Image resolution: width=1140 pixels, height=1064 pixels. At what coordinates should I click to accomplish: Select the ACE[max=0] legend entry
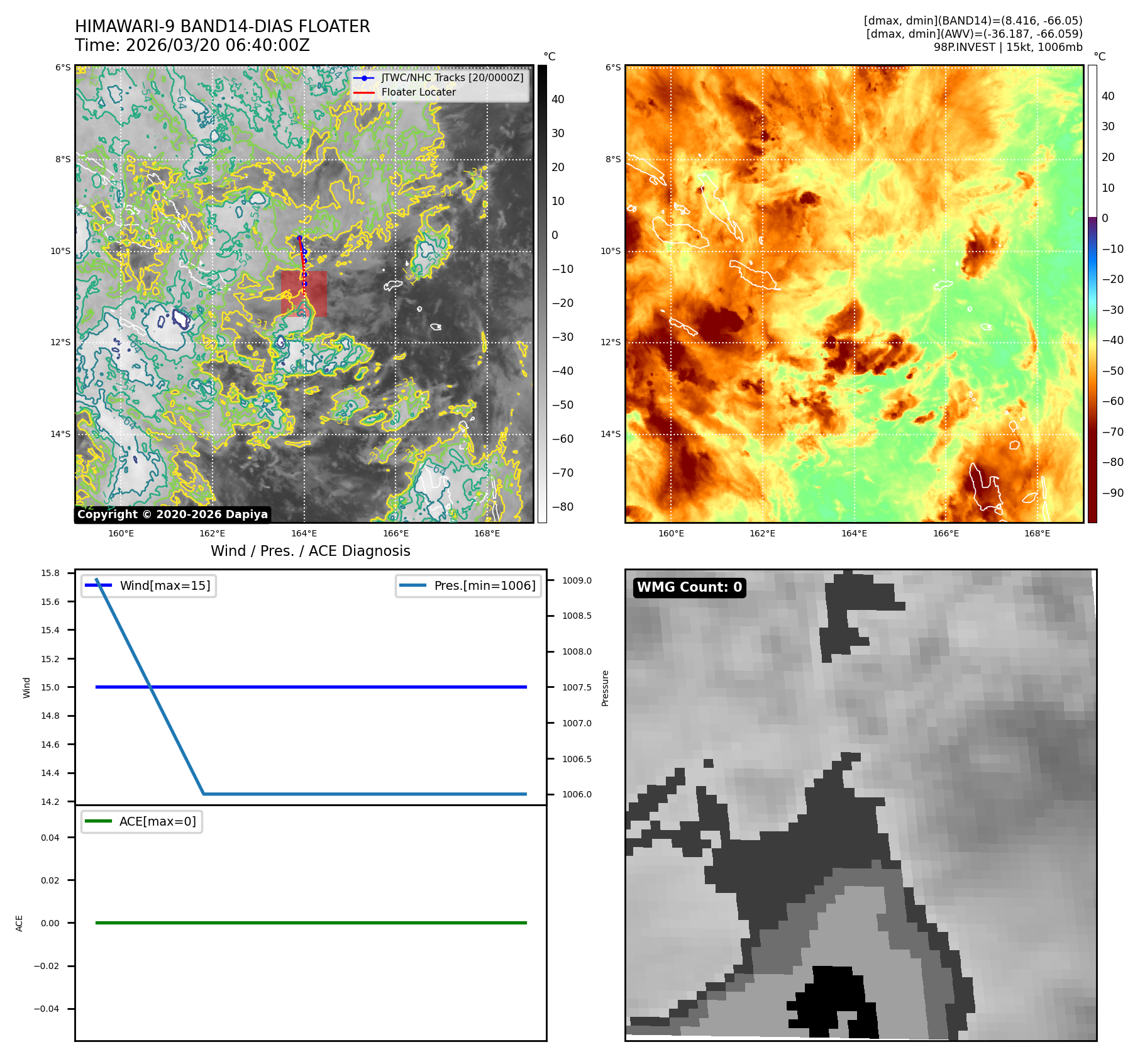(142, 822)
